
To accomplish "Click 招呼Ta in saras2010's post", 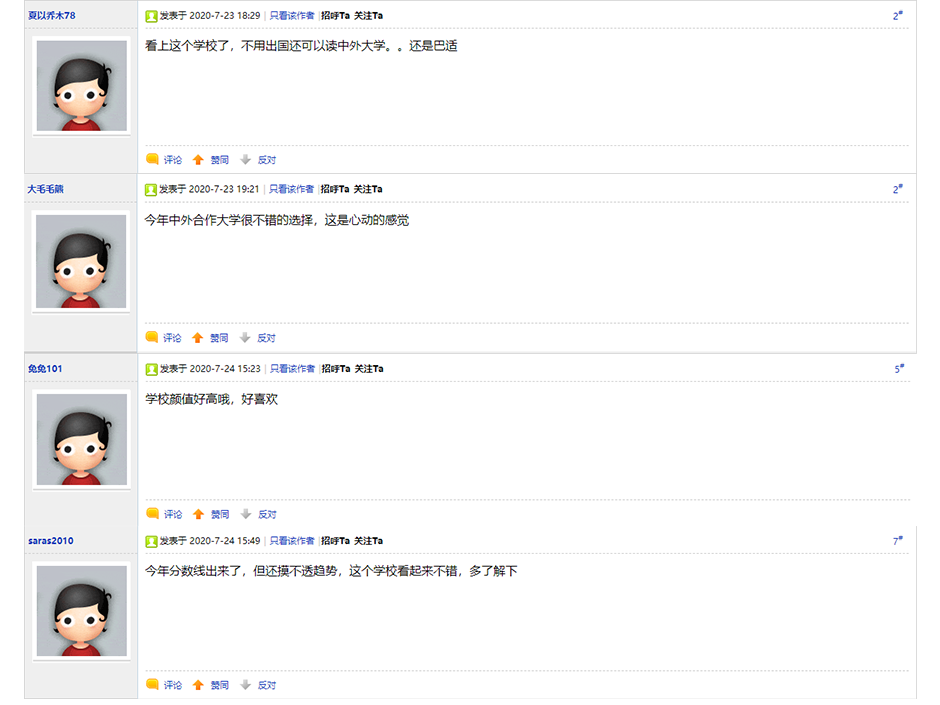I will [x=335, y=541].
